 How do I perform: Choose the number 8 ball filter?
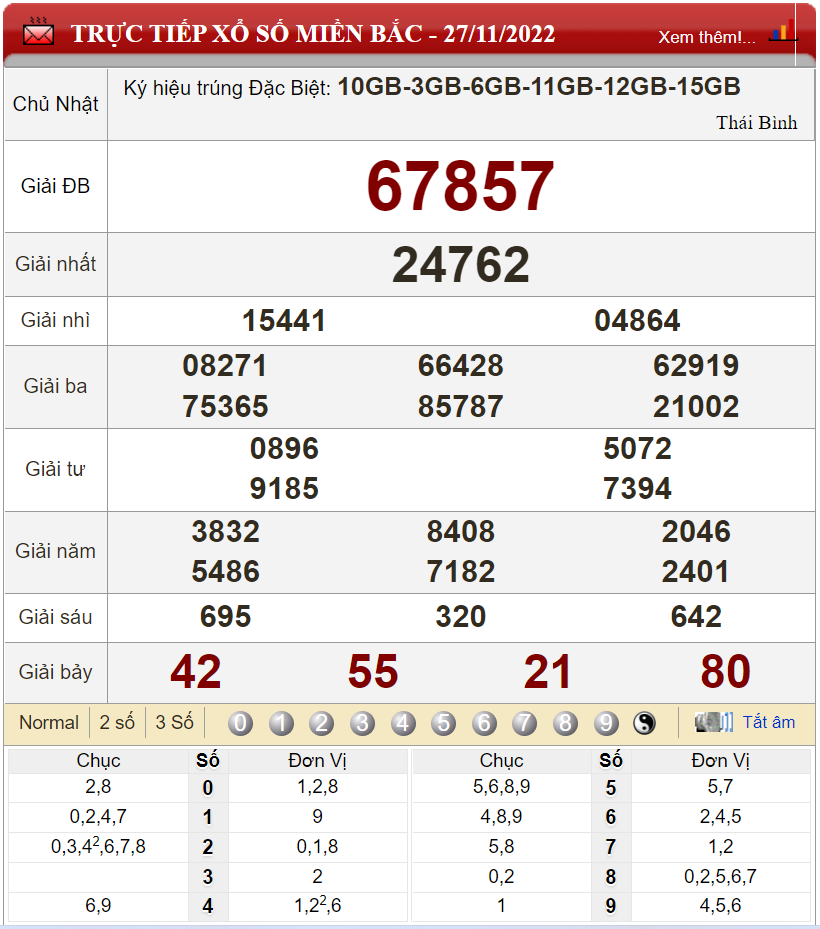point(565,723)
